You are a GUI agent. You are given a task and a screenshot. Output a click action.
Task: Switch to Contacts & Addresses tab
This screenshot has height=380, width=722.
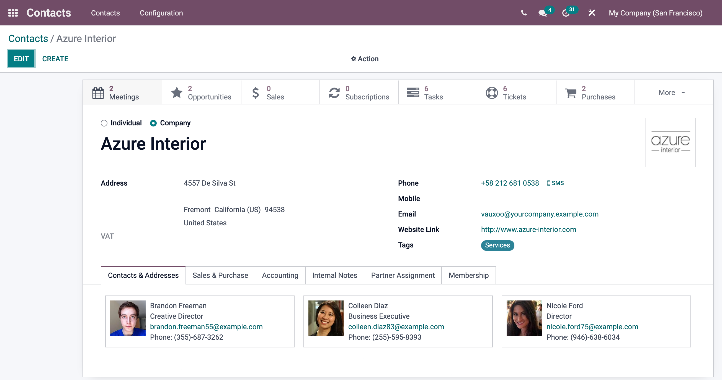pos(143,275)
